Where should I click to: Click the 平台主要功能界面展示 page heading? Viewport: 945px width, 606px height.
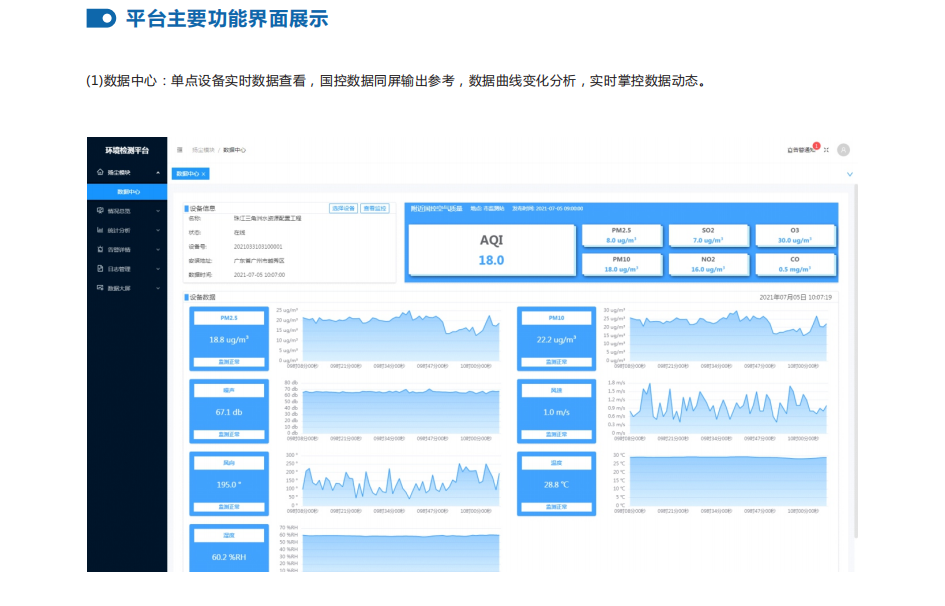pos(227,19)
